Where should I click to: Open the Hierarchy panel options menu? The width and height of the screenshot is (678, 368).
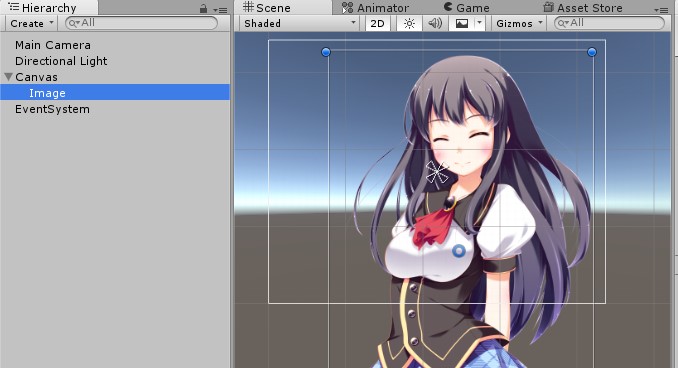220,10
